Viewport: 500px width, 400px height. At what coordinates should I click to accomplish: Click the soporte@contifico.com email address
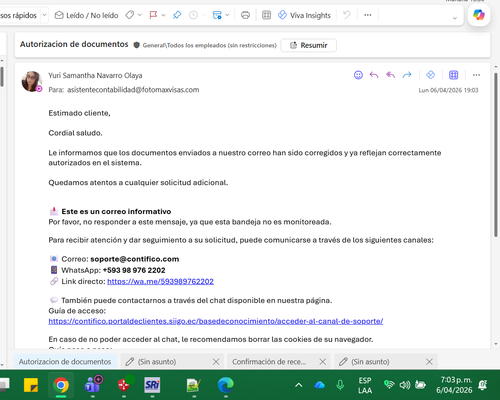[135, 259]
